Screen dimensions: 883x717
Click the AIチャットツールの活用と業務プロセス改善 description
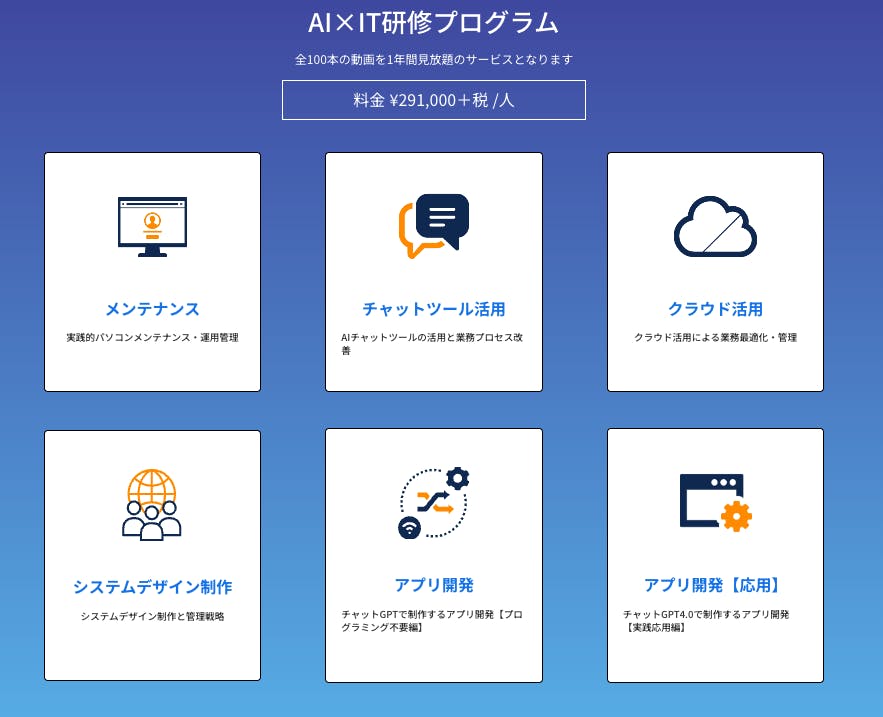pyautogui.click(x=432, y=344)
